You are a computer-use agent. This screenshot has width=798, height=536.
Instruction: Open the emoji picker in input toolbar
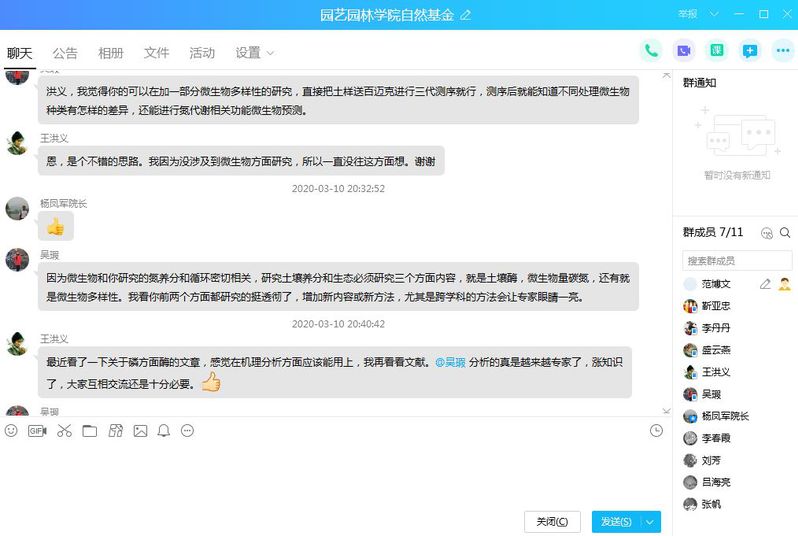pos(11,431)
